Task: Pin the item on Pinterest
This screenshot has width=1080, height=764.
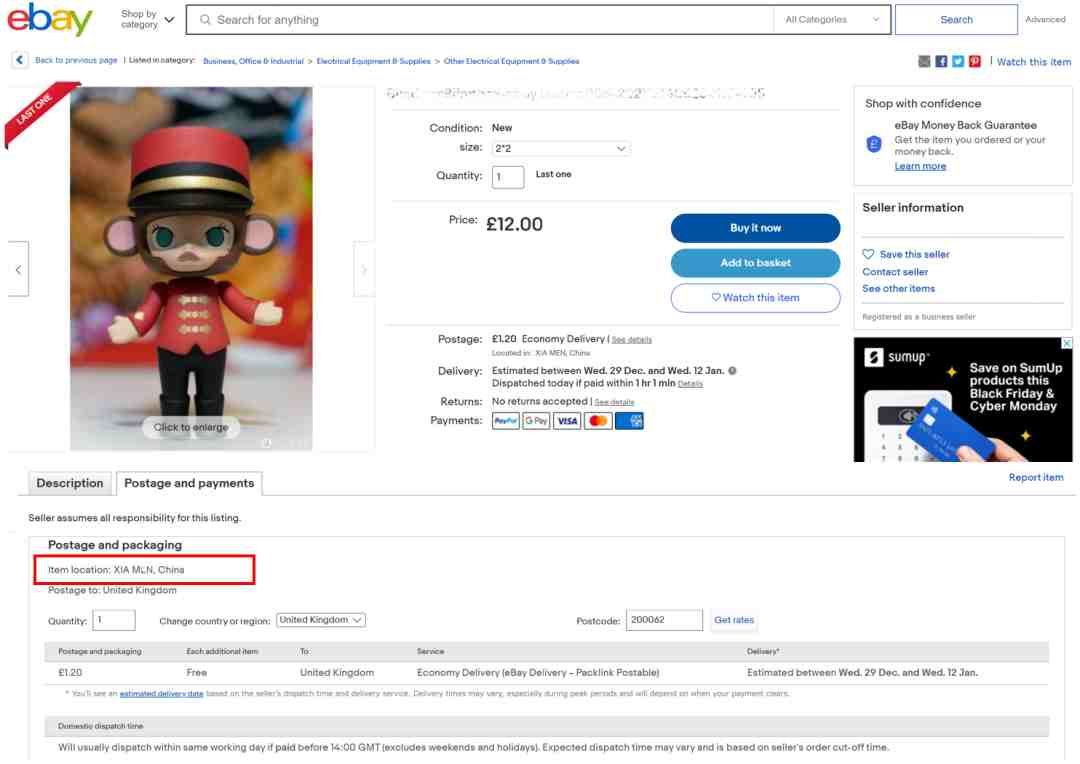Action: (x=975, y=61)
